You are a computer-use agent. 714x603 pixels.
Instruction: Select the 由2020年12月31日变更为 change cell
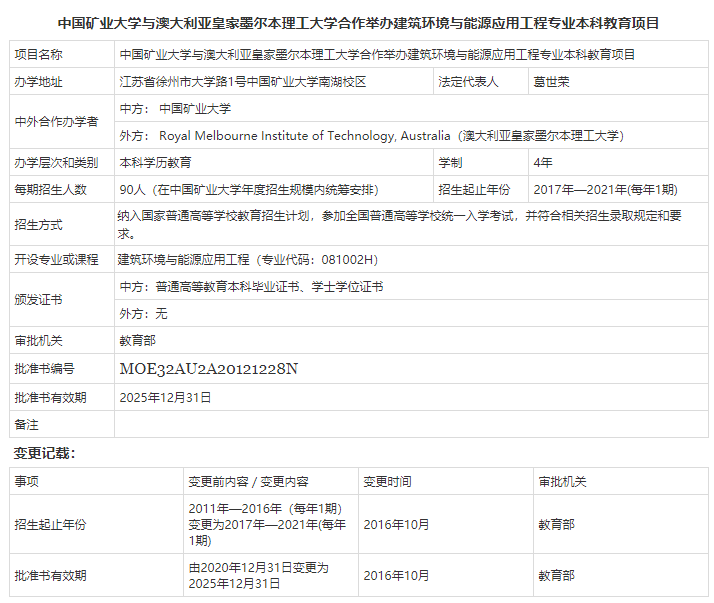tap(271, 575)
